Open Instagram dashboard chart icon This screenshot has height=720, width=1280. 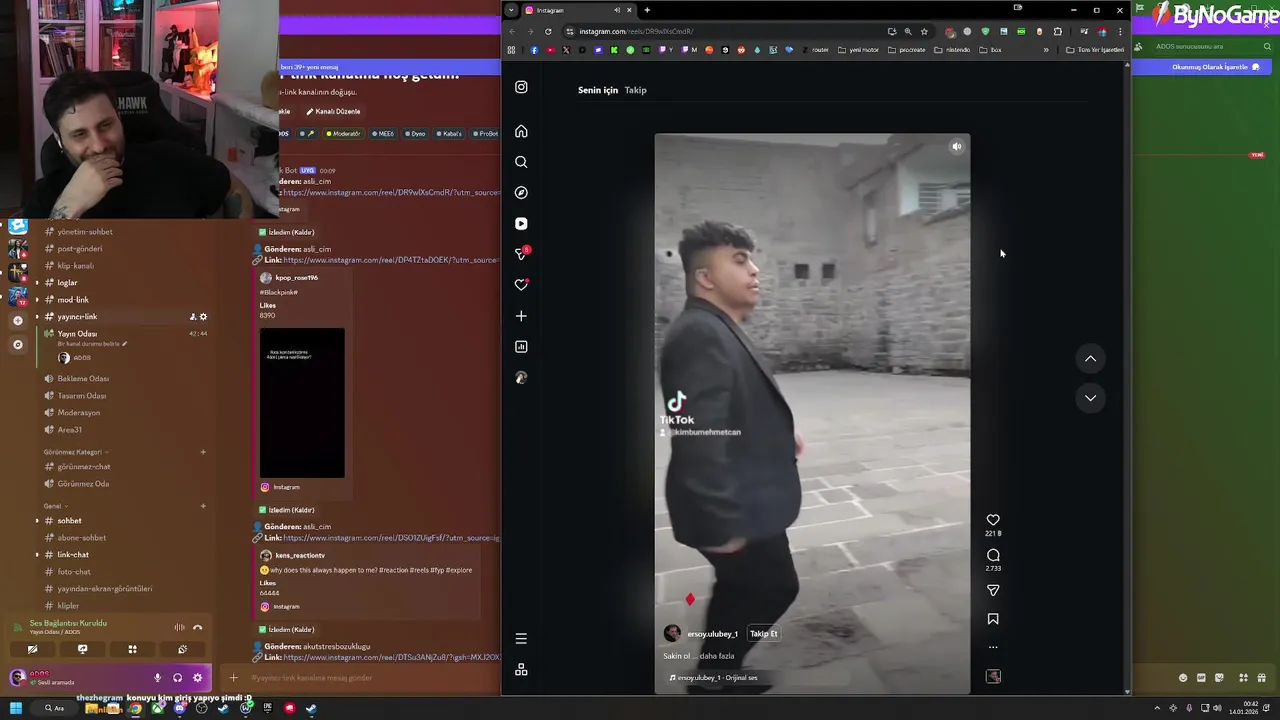click(521, 346)
